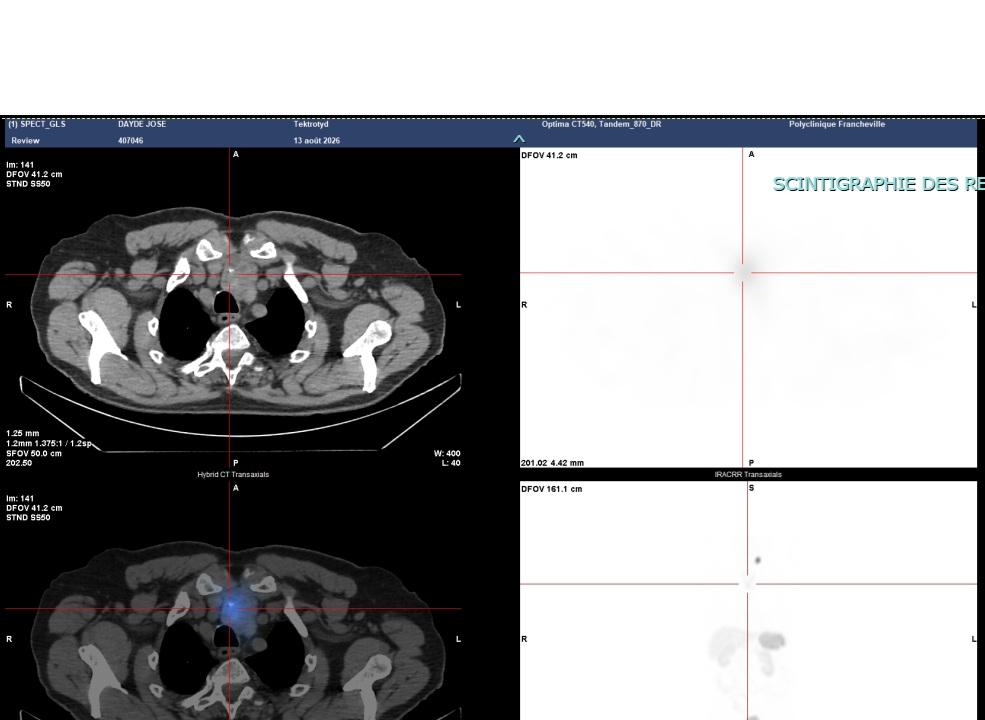Click the crosshair center on the SPECT transaxial
Screen dimensions: 985x720
click(x=743, y=273)
